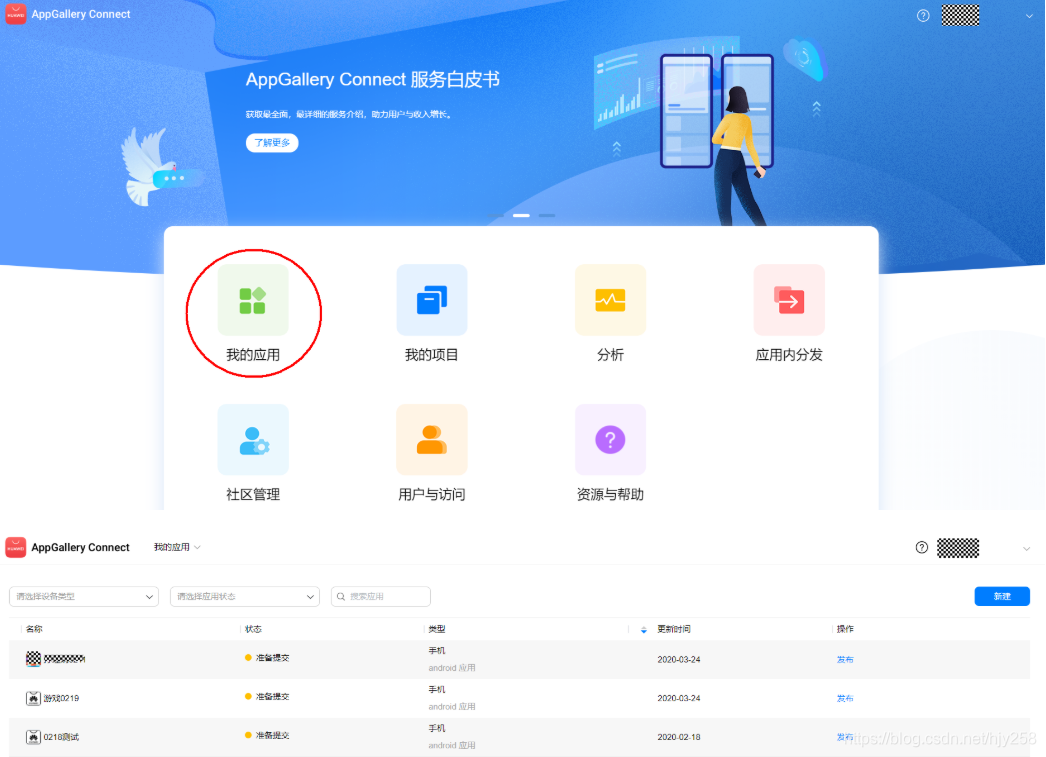Click the Huawei logo in top header
1046x757 pixels.
[x=16, y=14]
